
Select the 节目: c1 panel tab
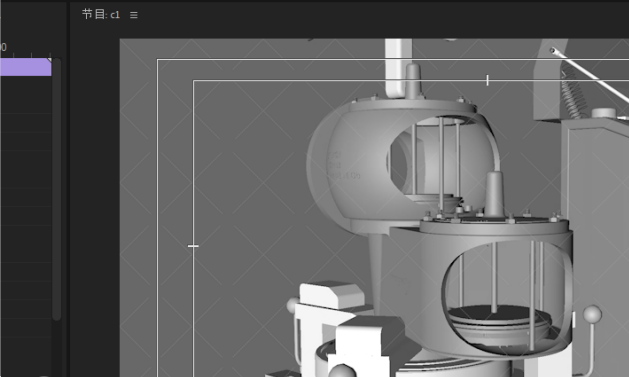click(101, 14)
